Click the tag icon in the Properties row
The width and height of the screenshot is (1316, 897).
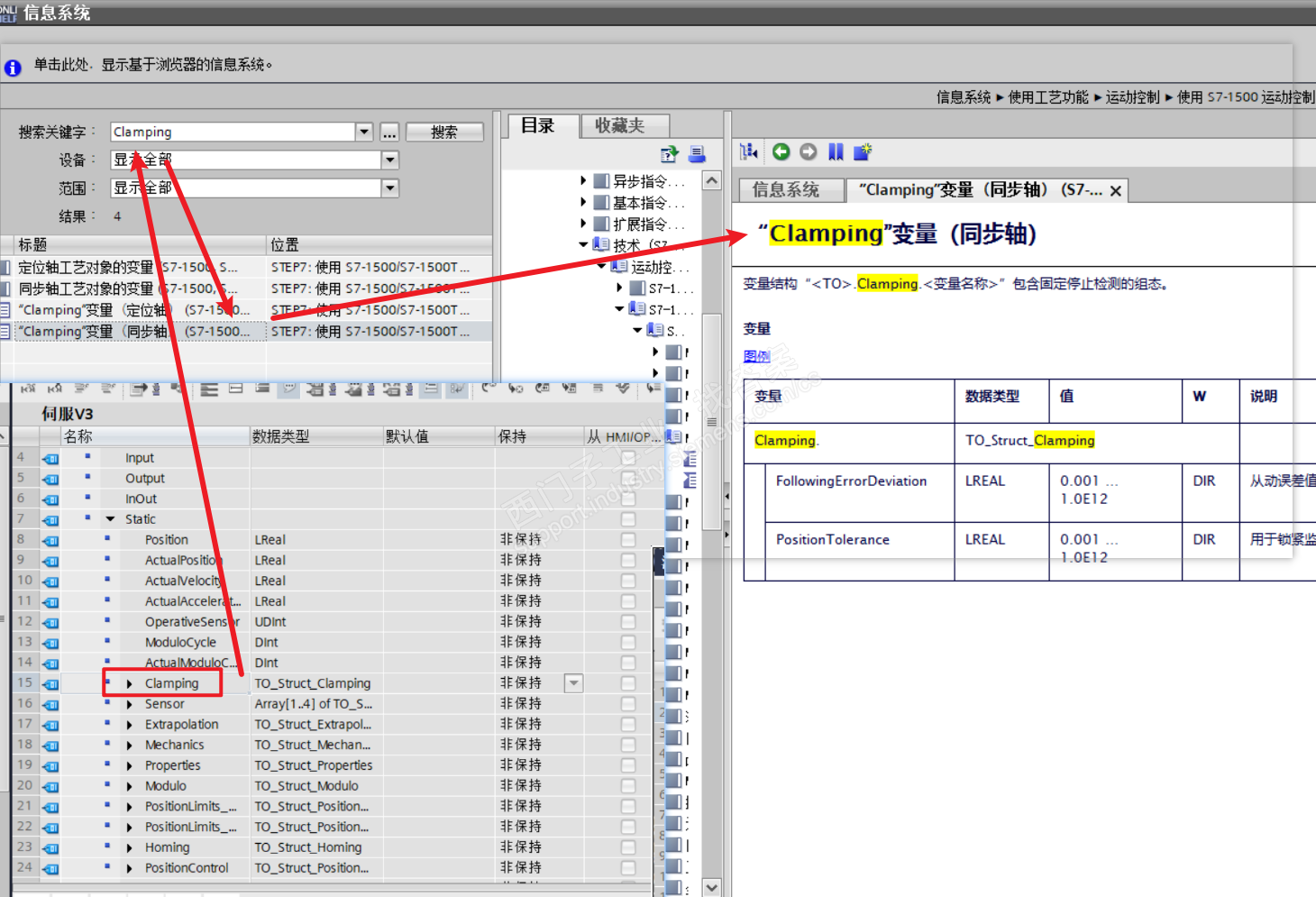coord(50,766)
